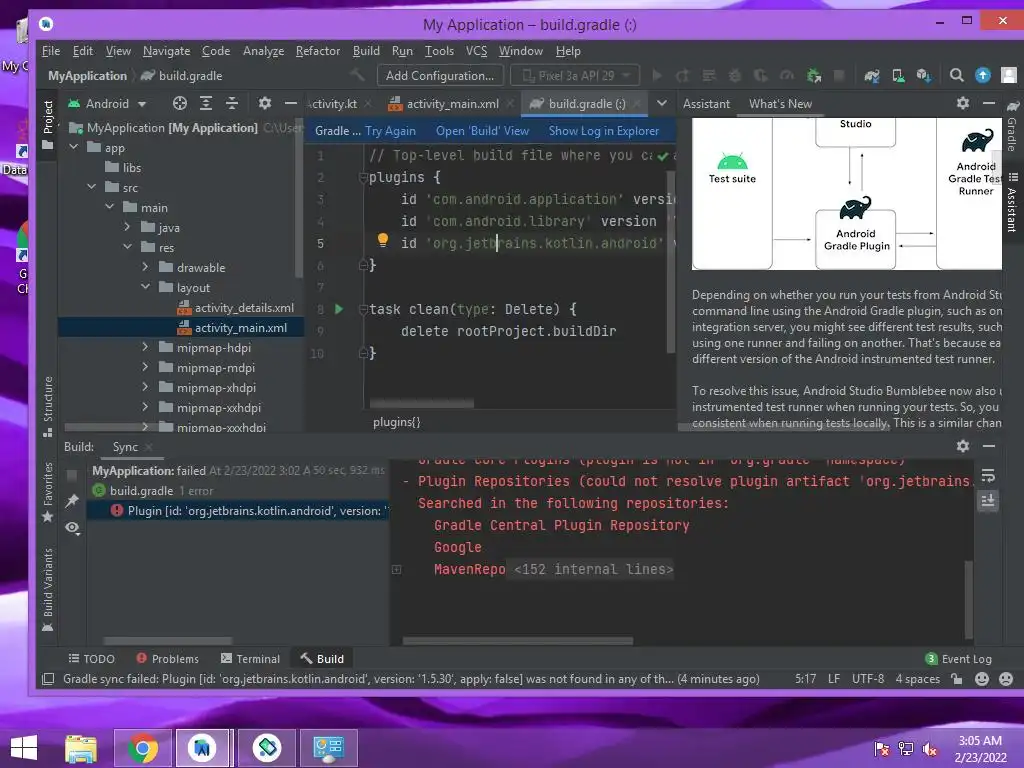Open File Explorer from the Windows taskbar

click(81, 748)
